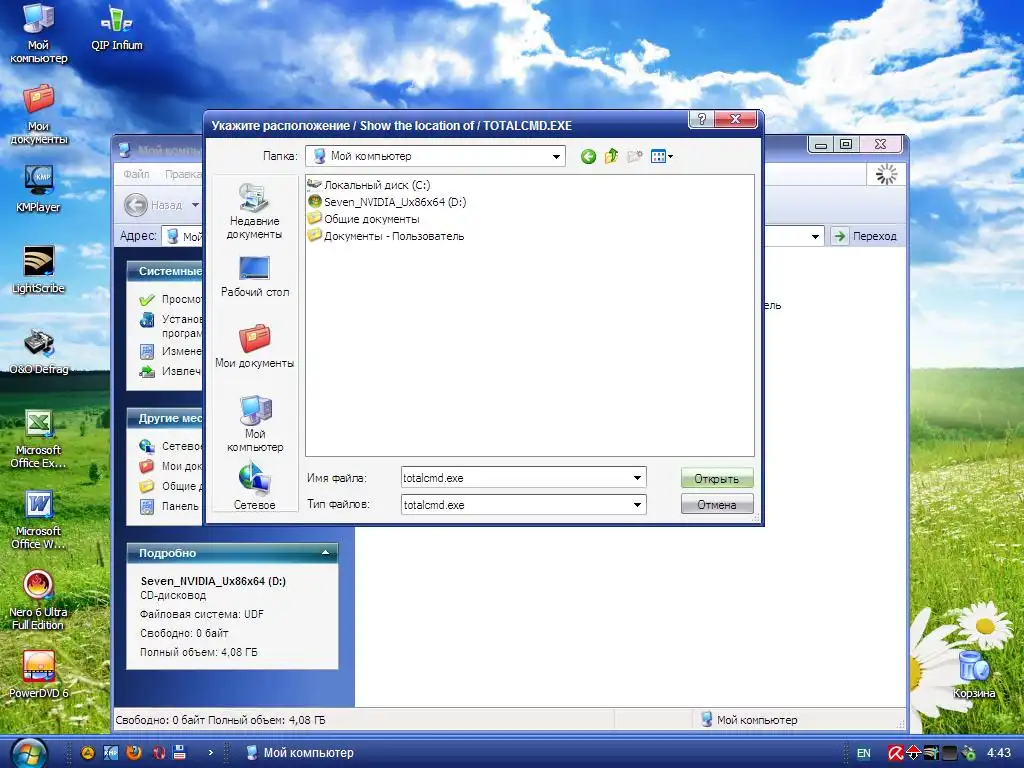The height and width of the screenshot is (768, 1024).
Task: Select Мой компьютер in places bar
Action: tap(254, 424)
